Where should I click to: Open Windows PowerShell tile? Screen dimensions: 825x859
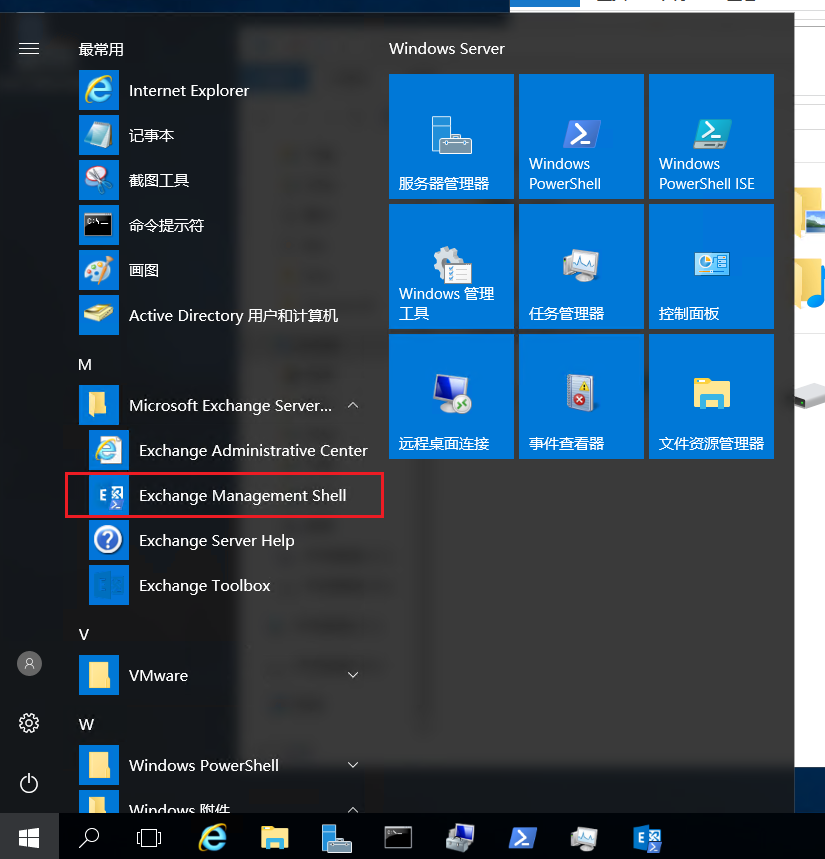click(x=581, y=136)
